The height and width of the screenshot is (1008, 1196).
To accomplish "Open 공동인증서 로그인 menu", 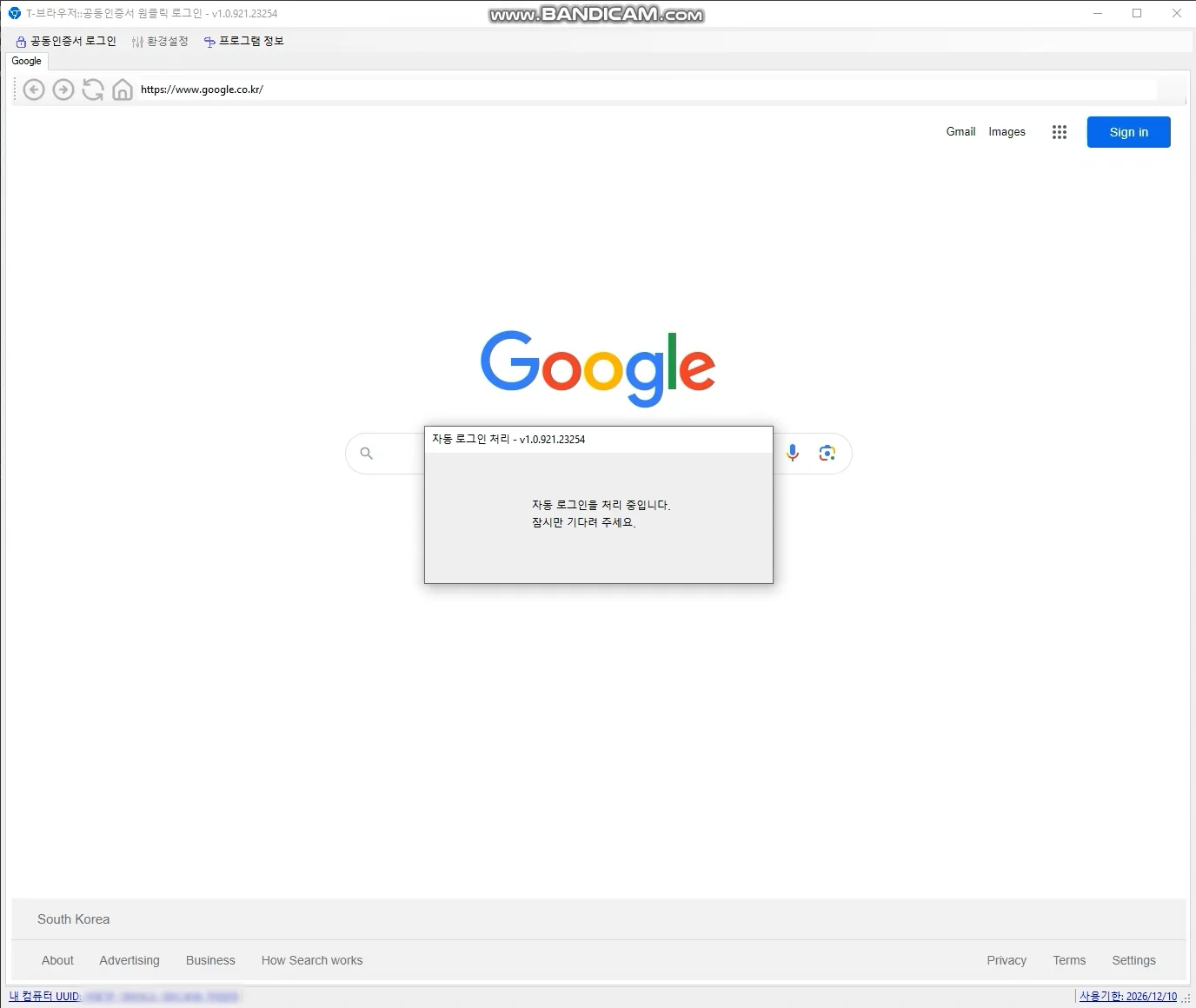I will [66, 41].
